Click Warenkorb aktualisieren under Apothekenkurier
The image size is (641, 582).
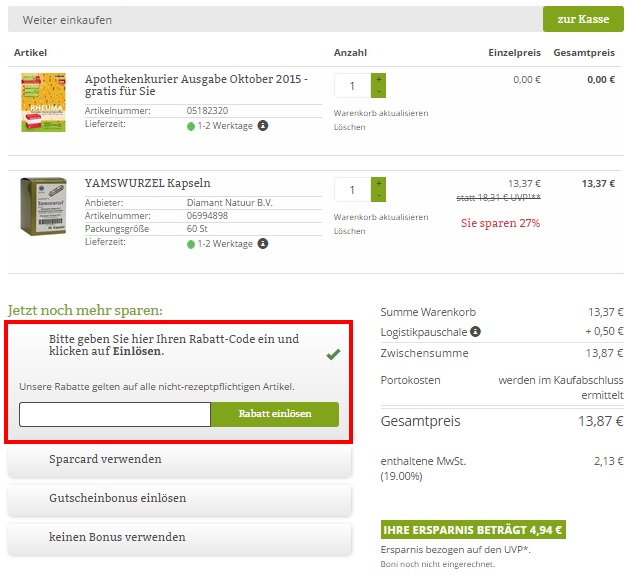tap(381, 113)
